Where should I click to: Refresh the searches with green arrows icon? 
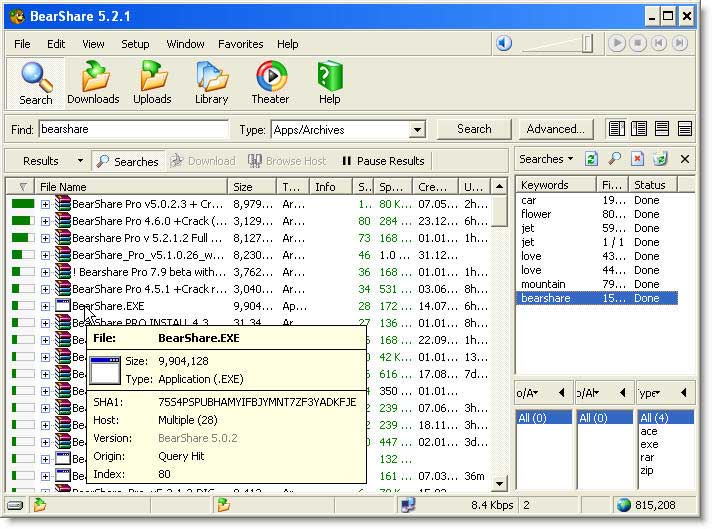tap(591, 159)
